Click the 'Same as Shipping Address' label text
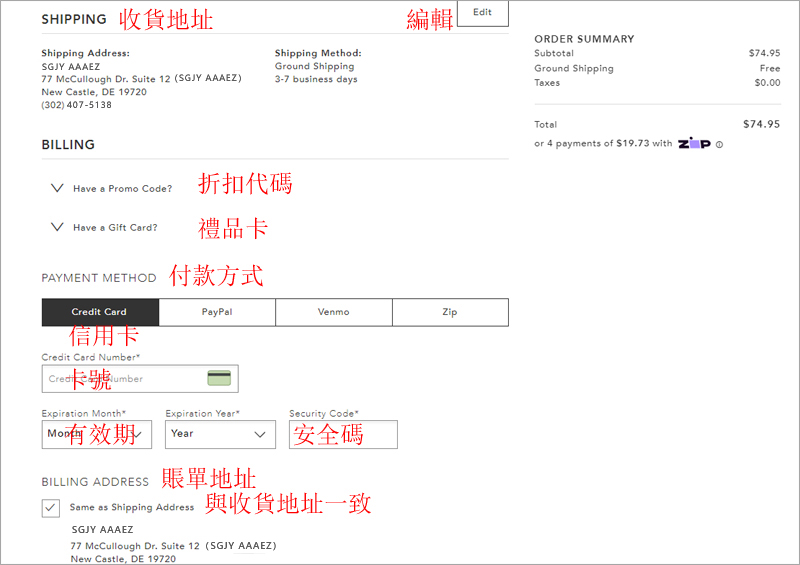Image resolution: width=800 pixels, height=565 pixels. coord(131,507)
